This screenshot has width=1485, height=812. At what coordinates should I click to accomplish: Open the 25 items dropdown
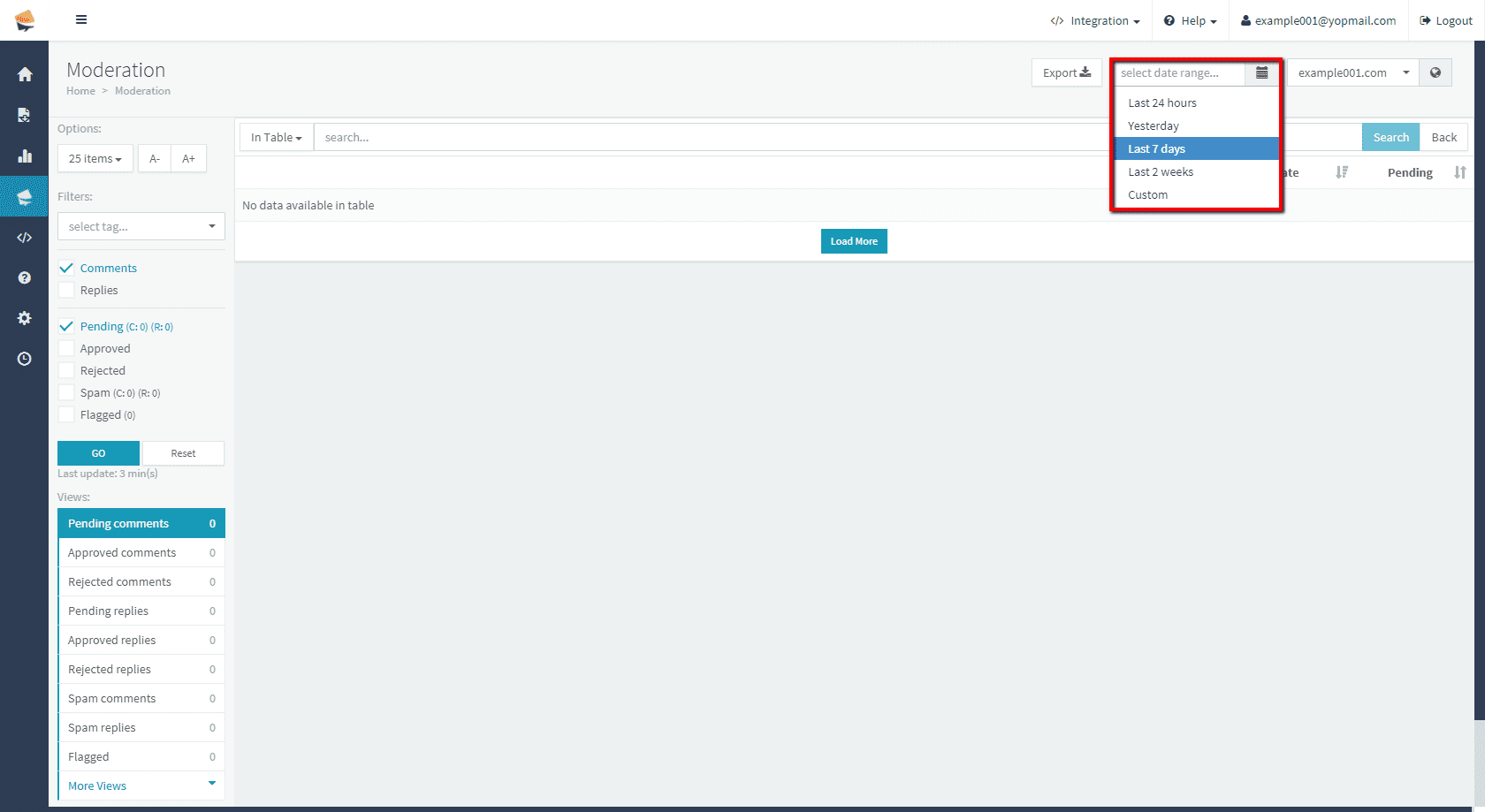click(95, 159)
